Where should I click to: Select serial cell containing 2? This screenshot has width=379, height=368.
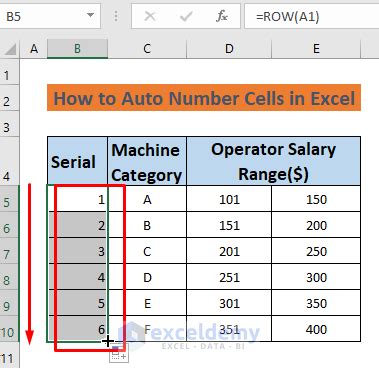pyautogui.click(x=77, y=225)
